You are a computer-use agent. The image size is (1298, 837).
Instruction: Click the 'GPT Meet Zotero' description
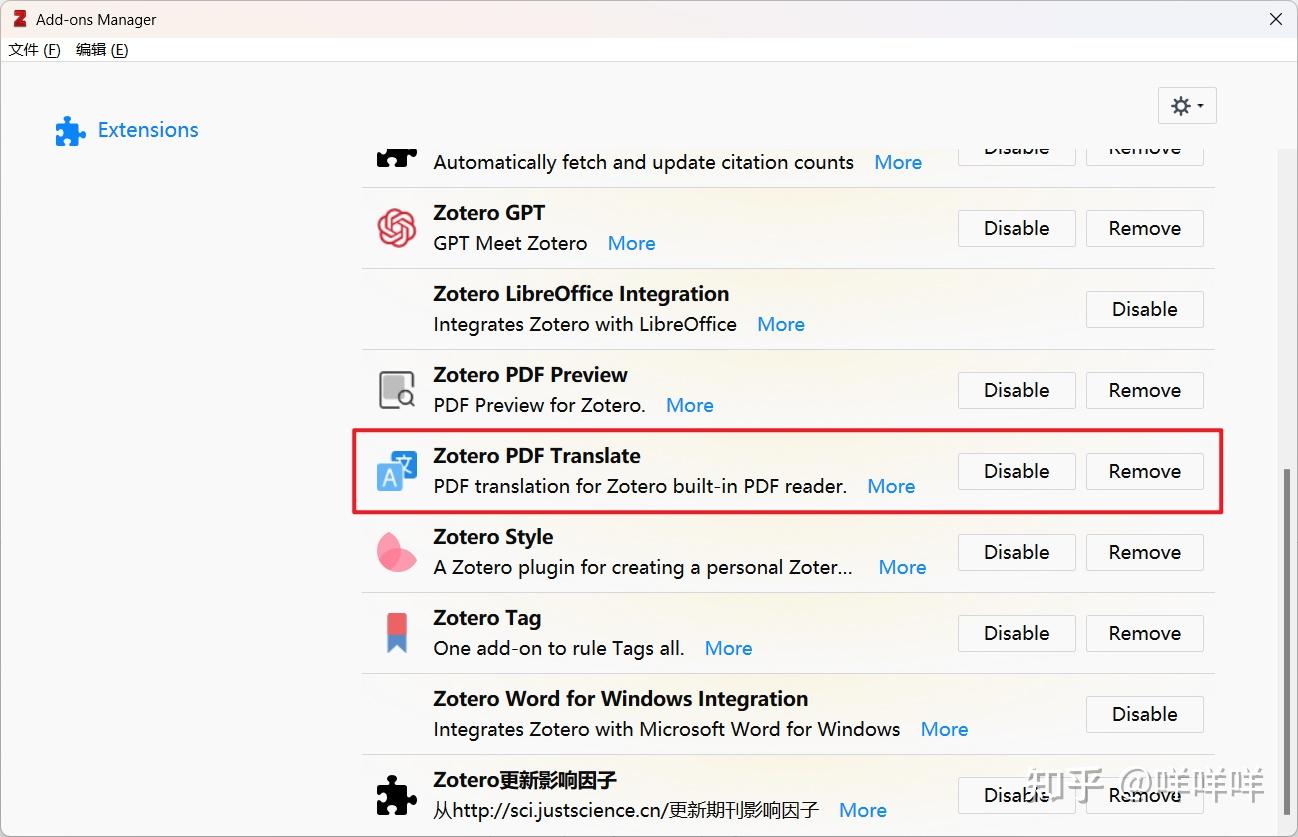coord(510,243)
